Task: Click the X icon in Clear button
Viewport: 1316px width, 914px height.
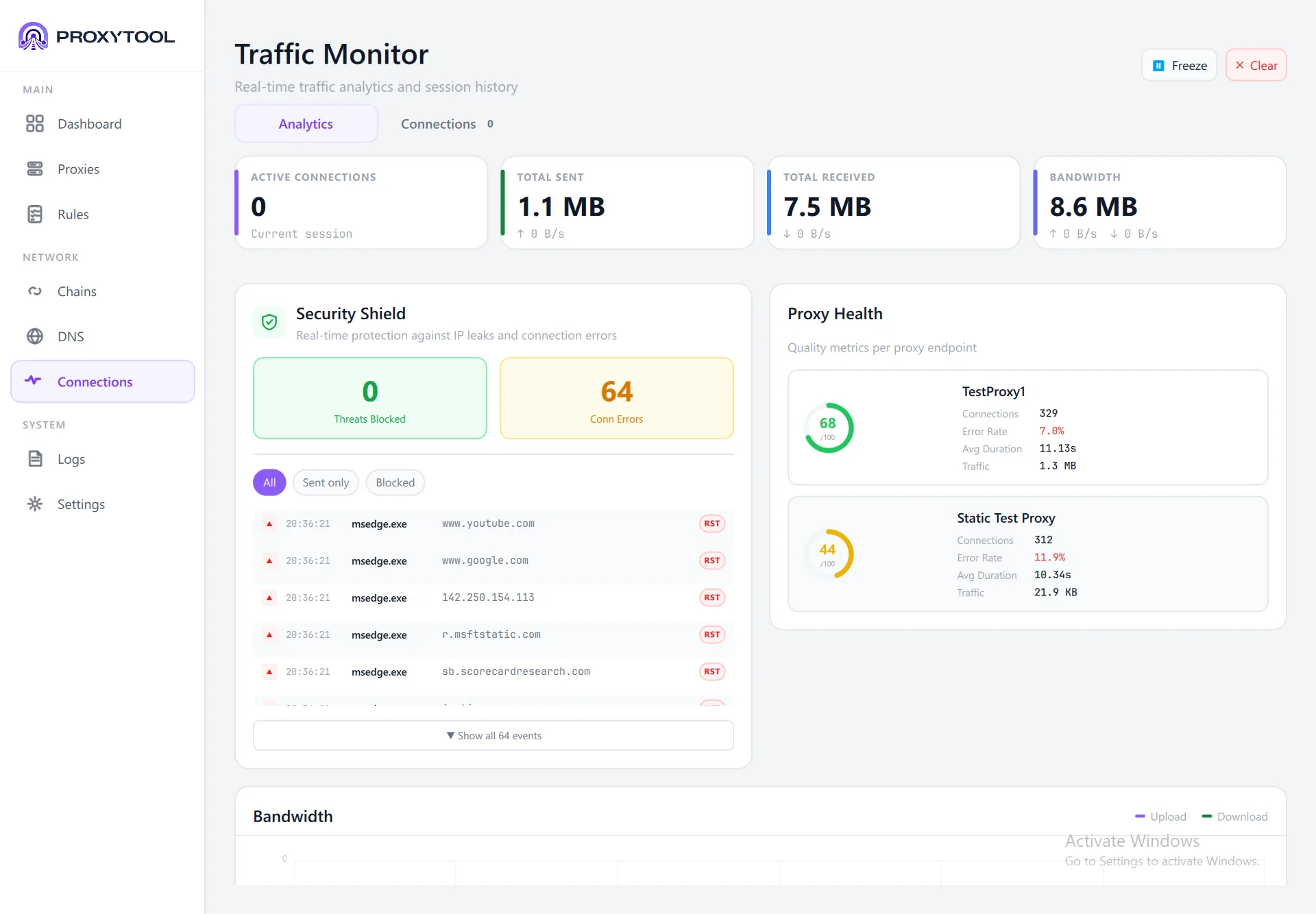Action: point(1239,65)
